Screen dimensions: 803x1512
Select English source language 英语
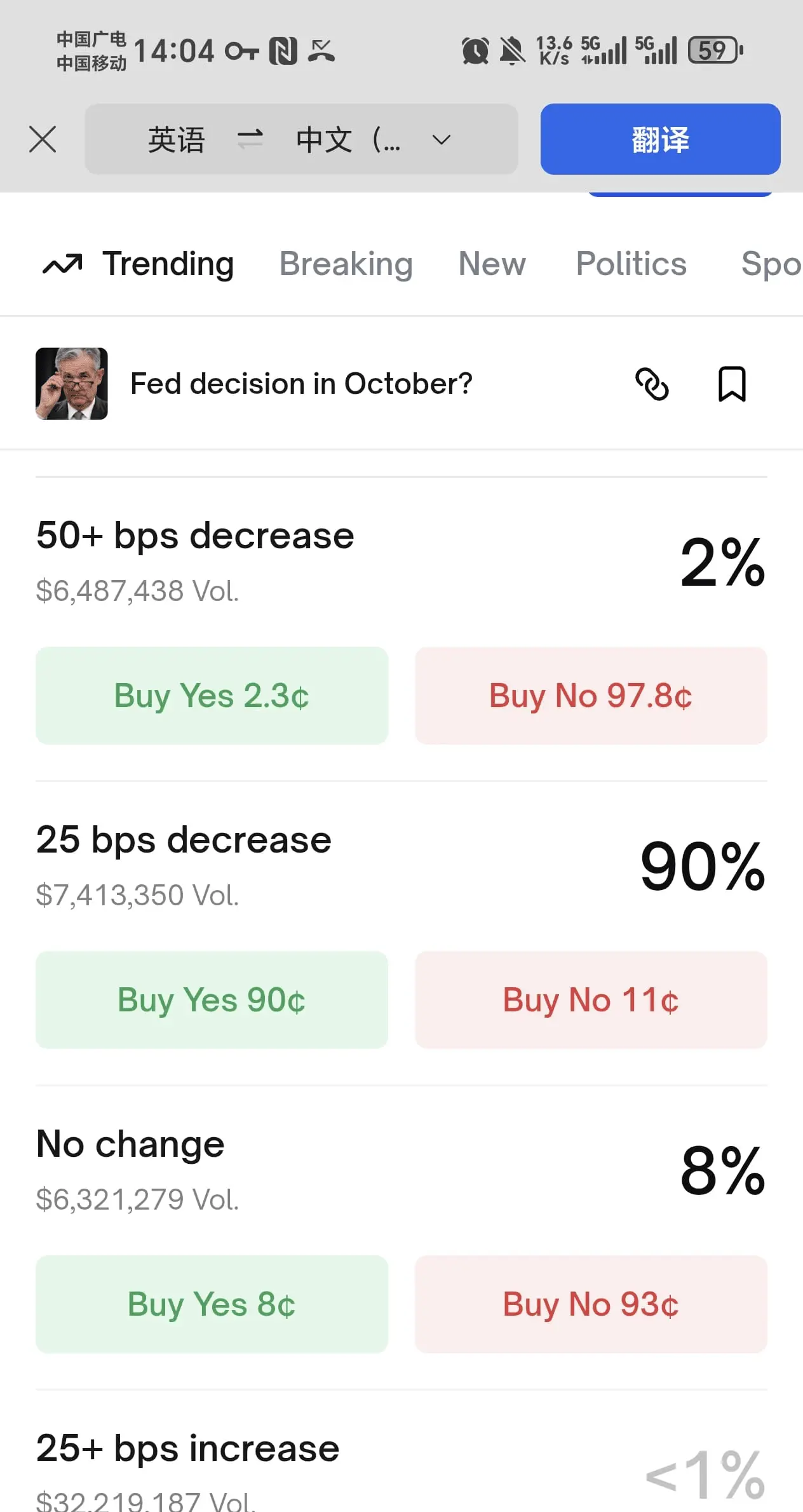coord(177,139)
